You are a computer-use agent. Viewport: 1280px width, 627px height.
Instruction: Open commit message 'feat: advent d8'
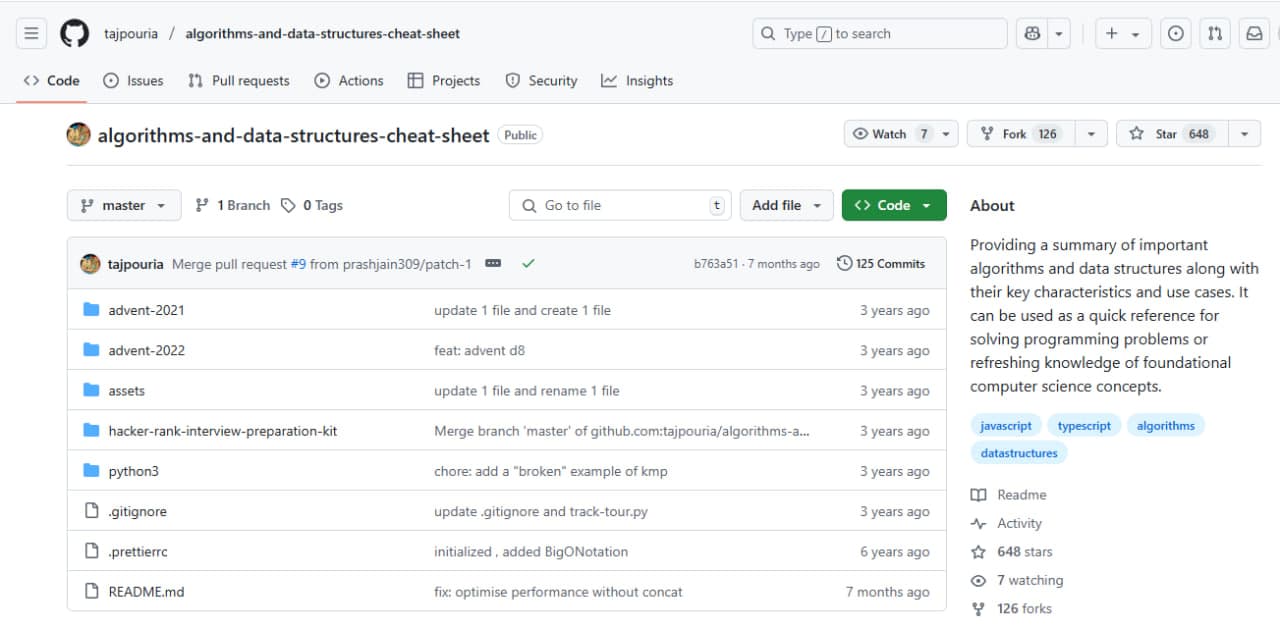[x=479, y=350]
